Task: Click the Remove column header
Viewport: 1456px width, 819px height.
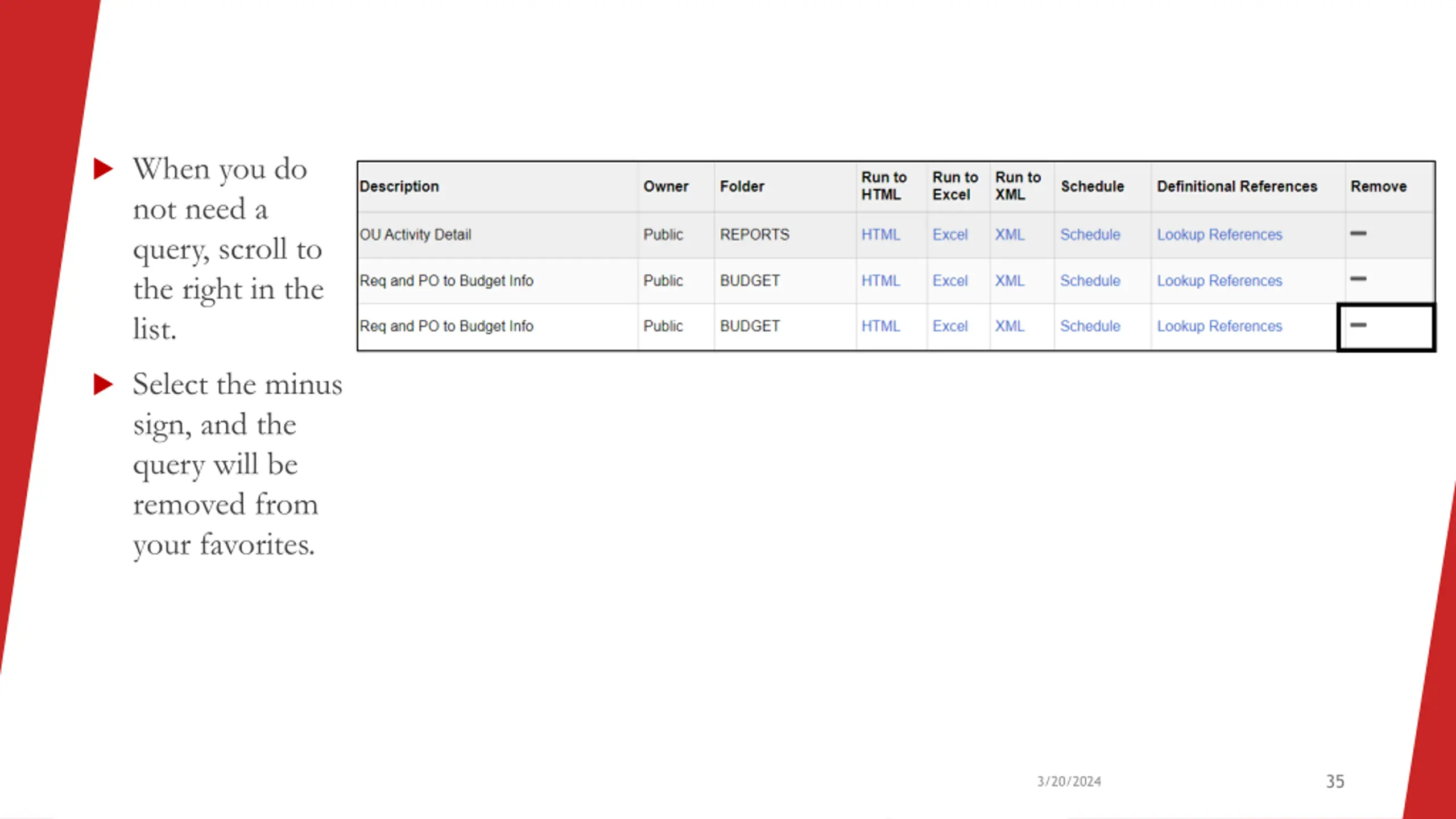Action: click(1378, 186)
